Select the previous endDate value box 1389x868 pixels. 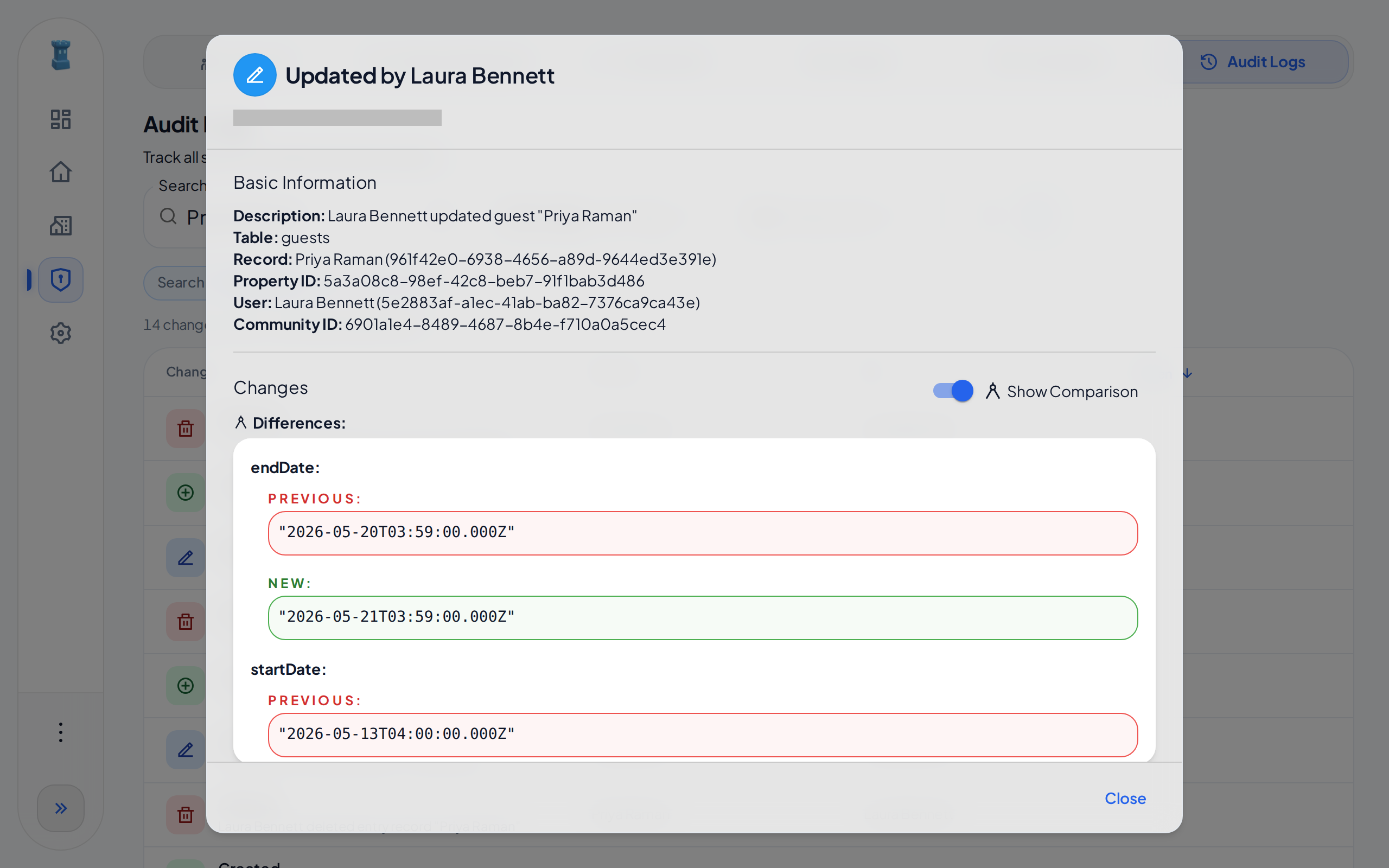click(x=703, y=533)
